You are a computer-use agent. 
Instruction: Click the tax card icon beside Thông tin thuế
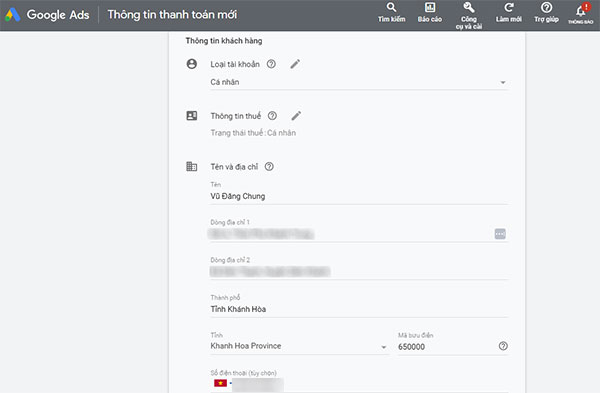click(x=192, y=116)
